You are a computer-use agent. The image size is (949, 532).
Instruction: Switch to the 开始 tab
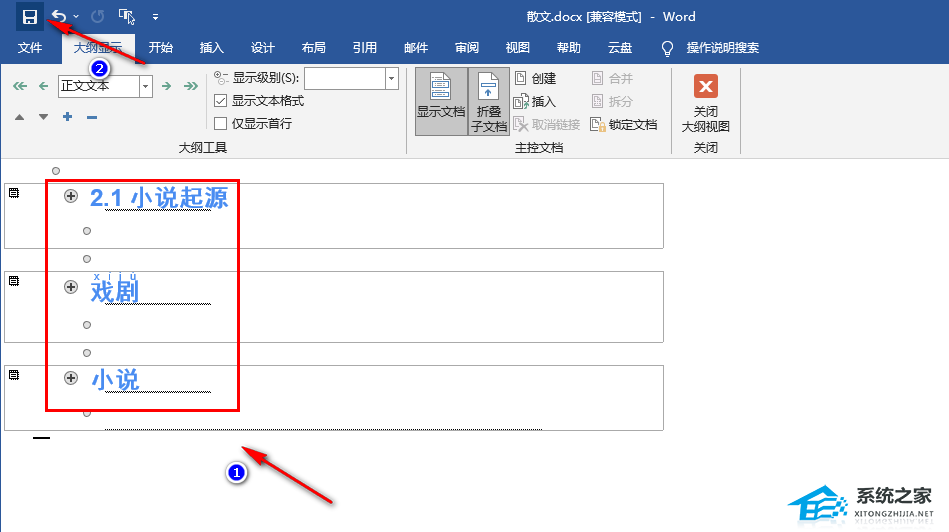161,48
